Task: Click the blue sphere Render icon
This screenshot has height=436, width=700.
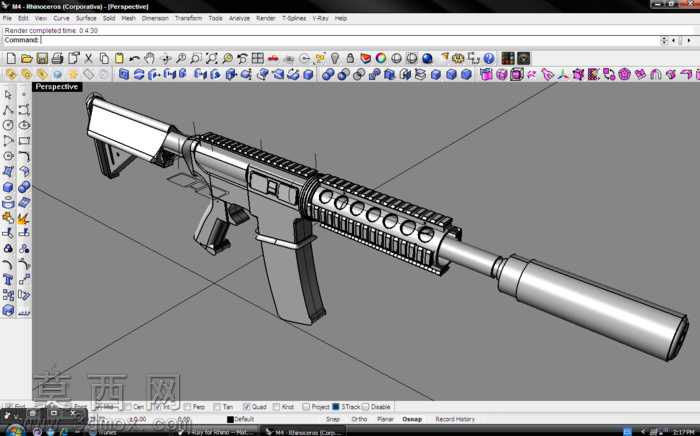Action: click(x=427, y=58)
